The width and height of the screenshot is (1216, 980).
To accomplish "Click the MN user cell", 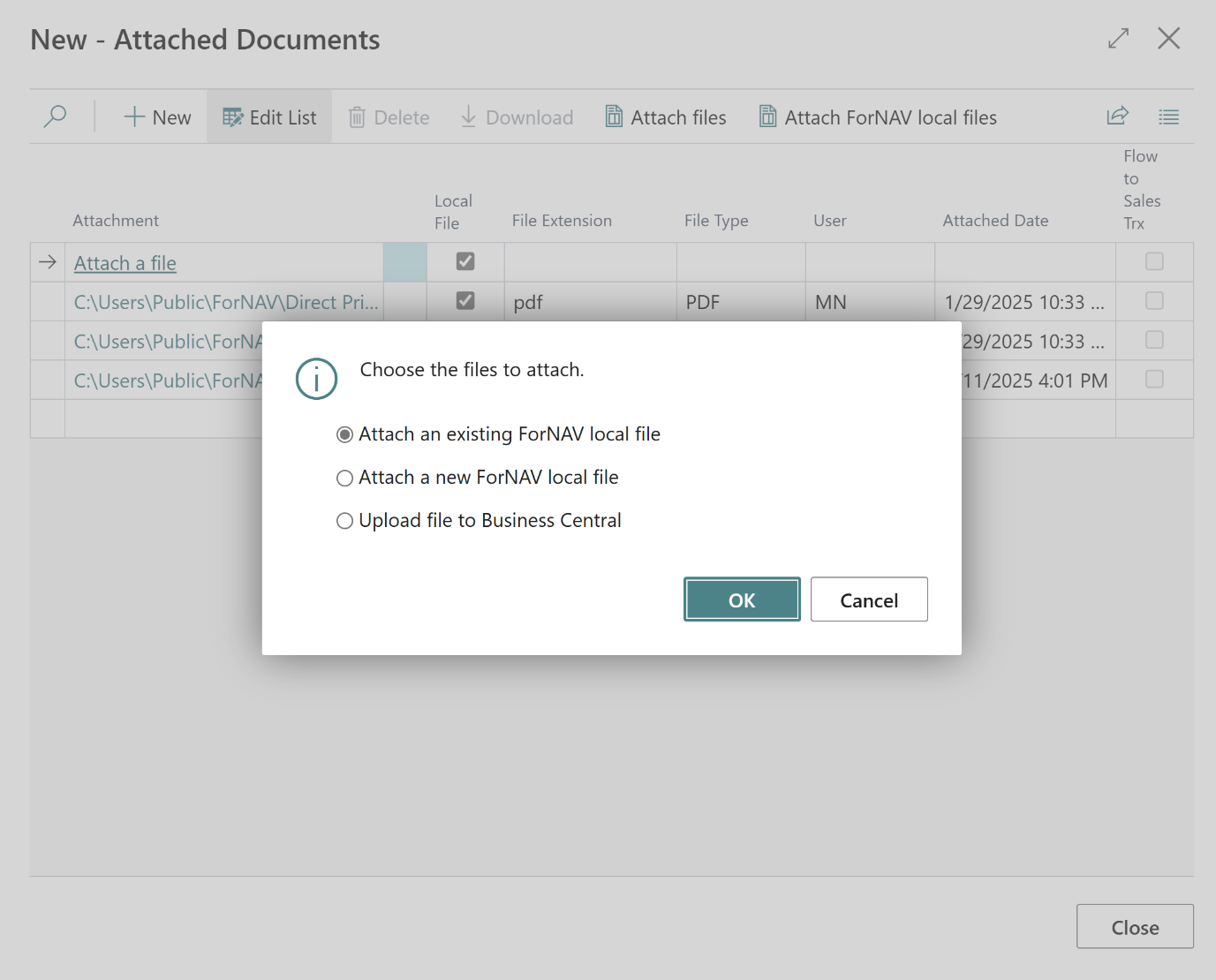I will coord(870,302).
